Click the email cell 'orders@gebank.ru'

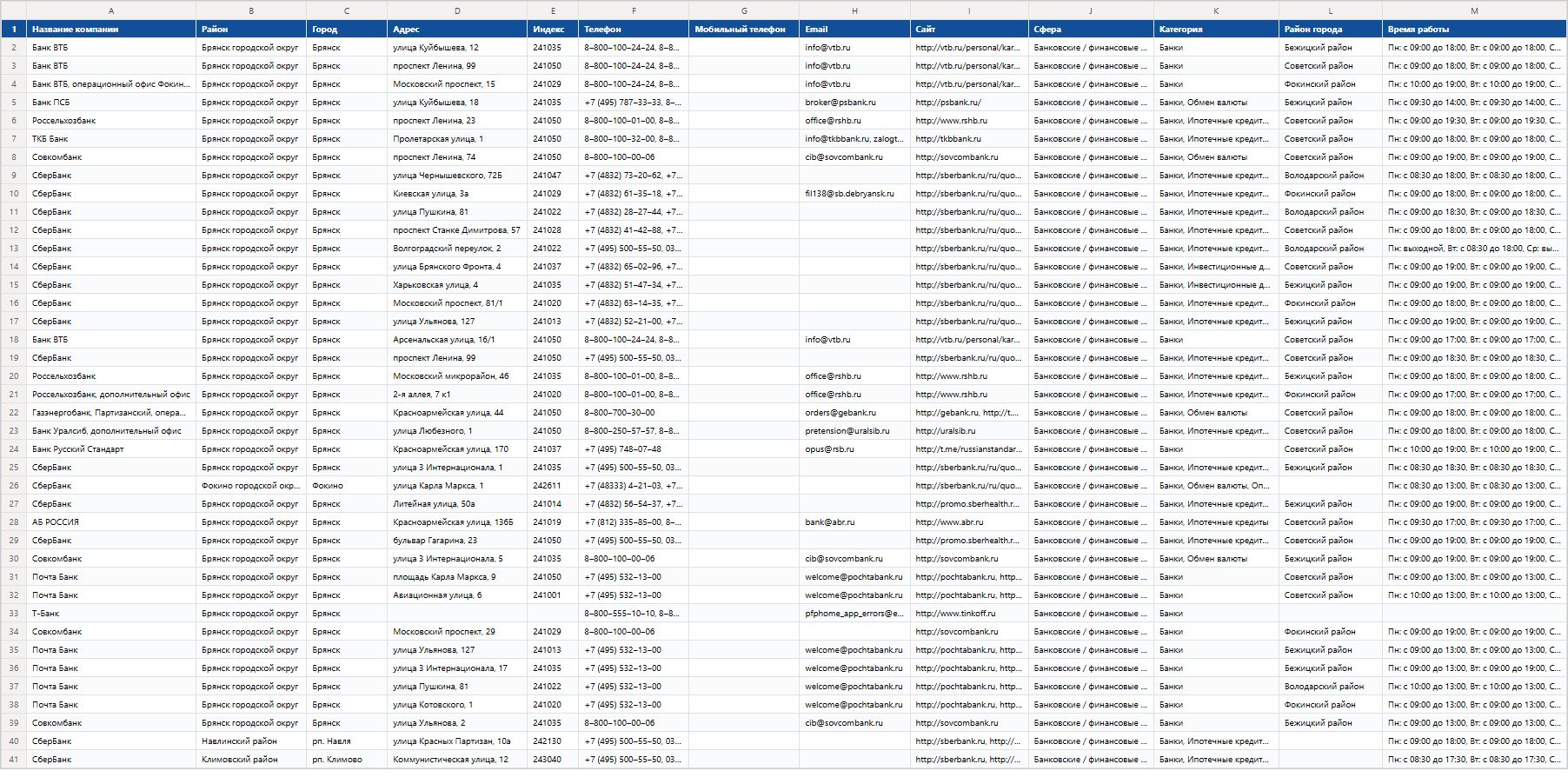click(x=854, y=413)
